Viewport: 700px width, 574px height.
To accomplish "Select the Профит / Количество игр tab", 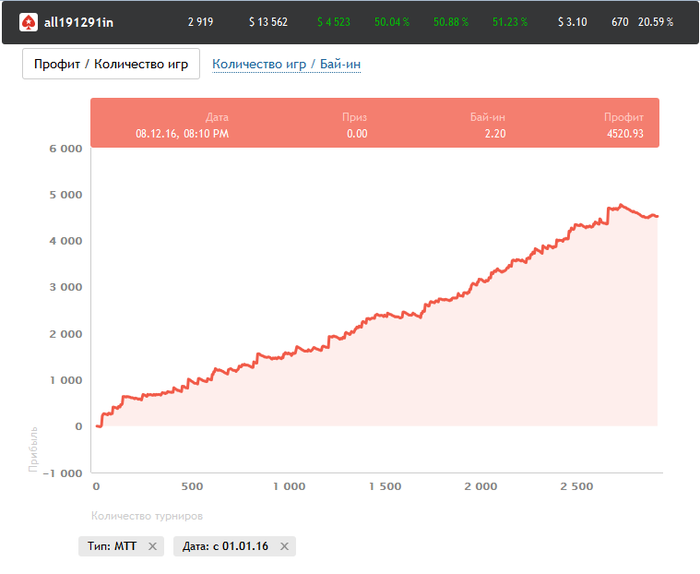I will 111,64.
